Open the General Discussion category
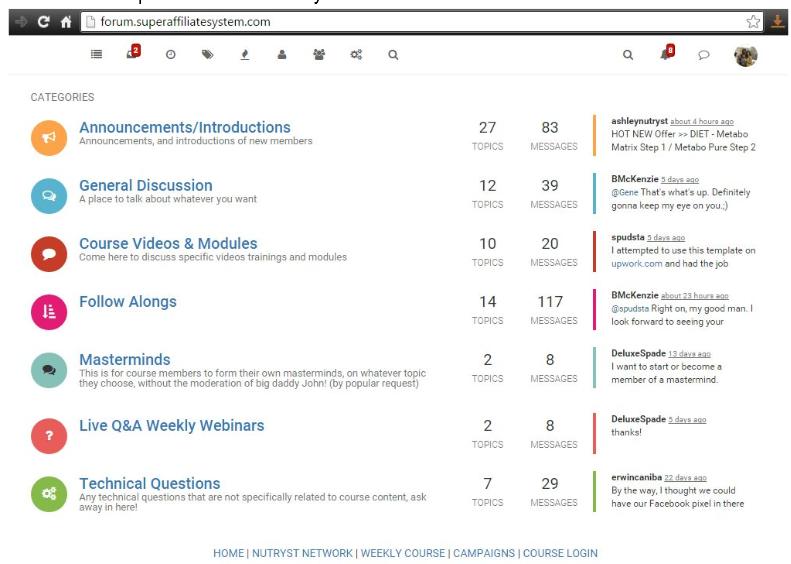 (146, 185)
